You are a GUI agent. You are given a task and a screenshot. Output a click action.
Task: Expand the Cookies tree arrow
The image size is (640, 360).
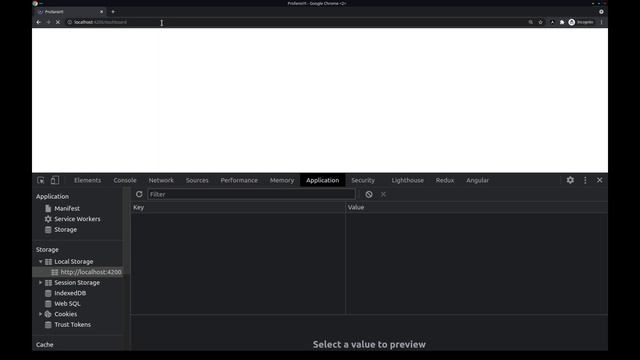coord(40,314)
